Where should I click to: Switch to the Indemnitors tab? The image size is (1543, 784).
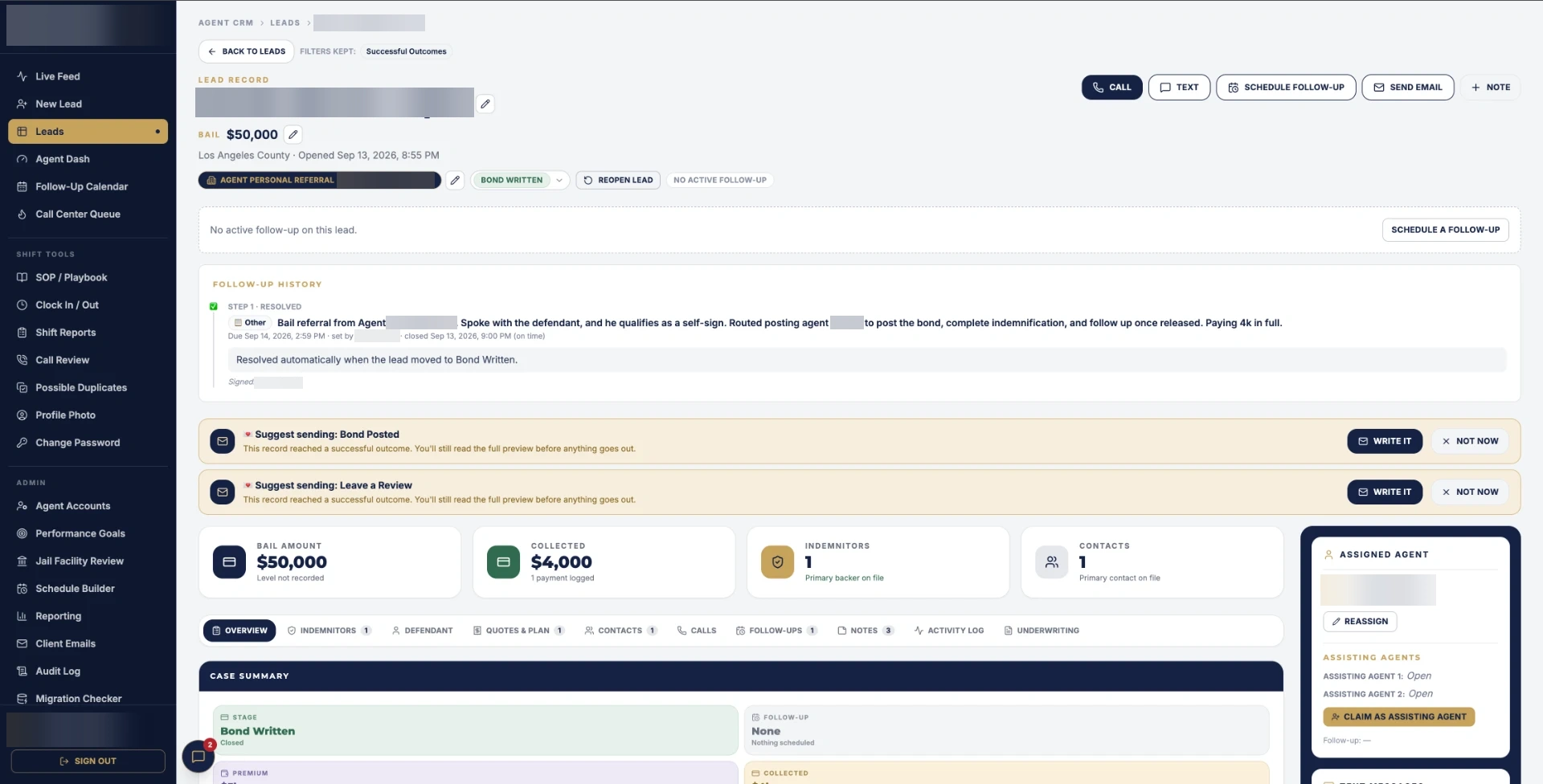click(329, 631)
